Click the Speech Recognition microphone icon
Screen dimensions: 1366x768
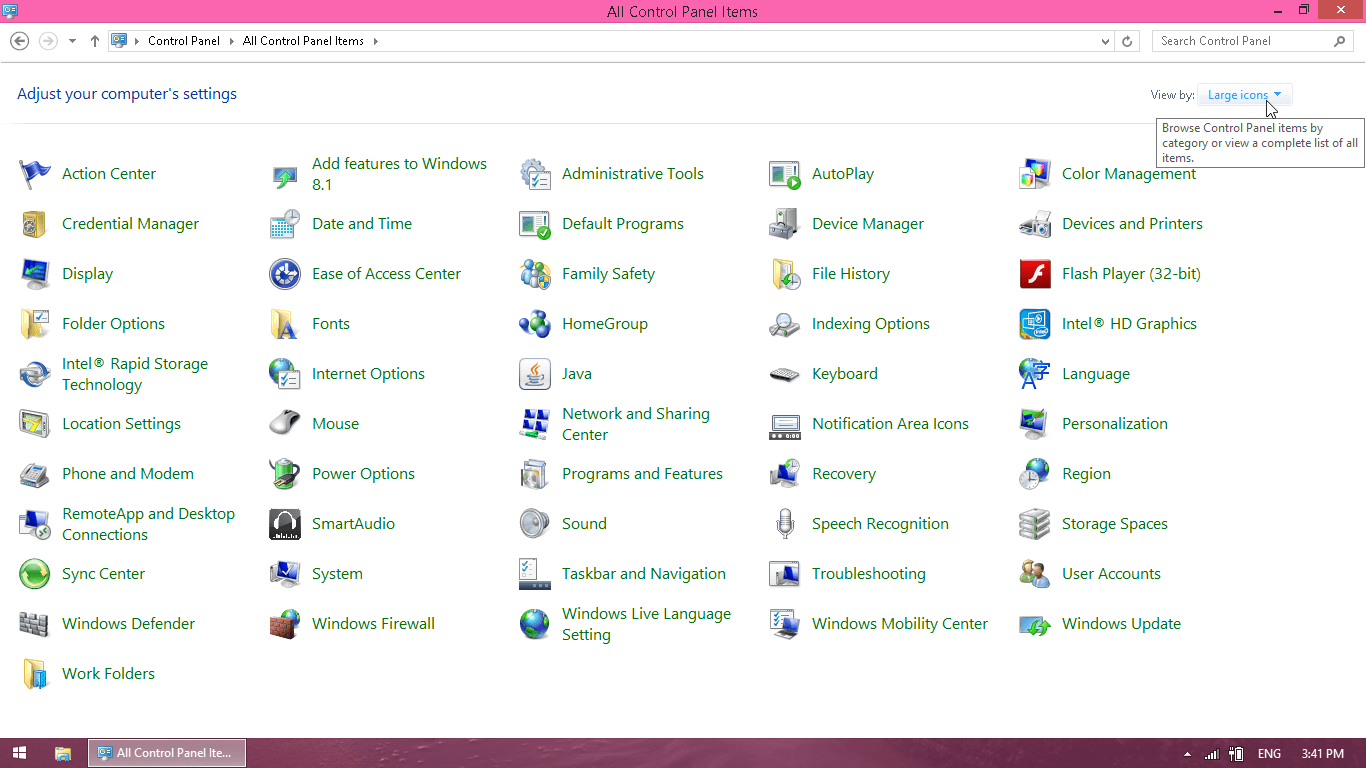[785, 524]
